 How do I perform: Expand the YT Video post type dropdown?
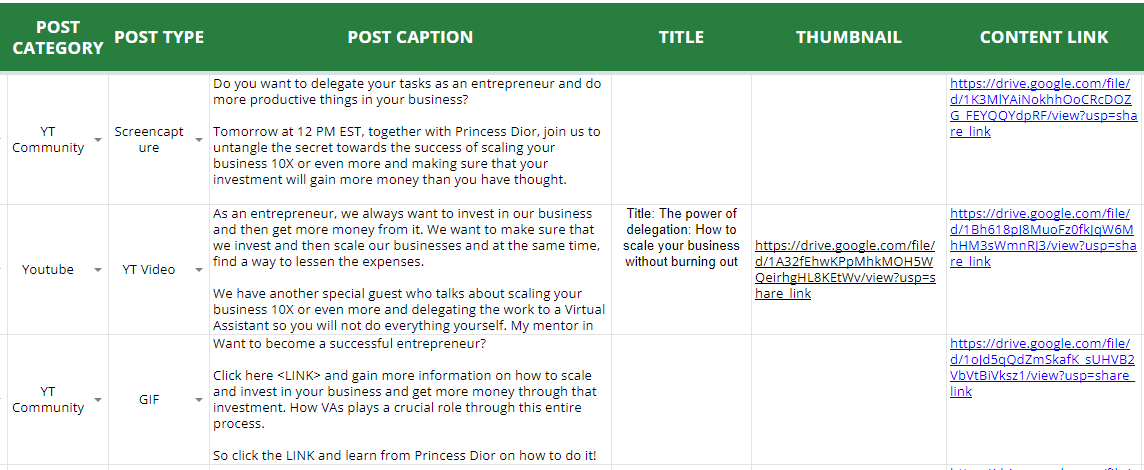pyautogui.click(x=199, y=270)
